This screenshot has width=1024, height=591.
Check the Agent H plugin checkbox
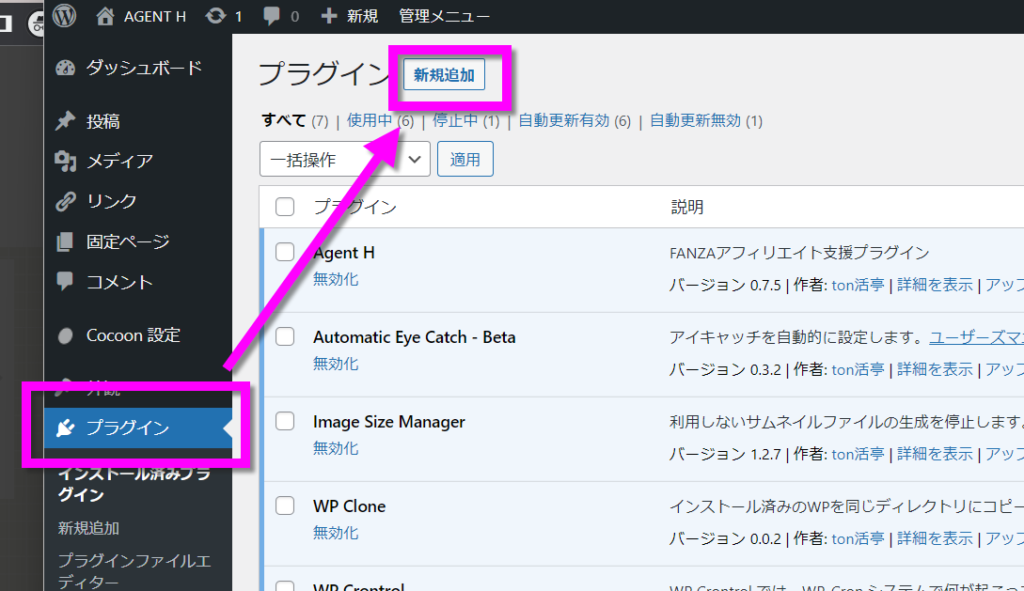(x=285, y=252)
